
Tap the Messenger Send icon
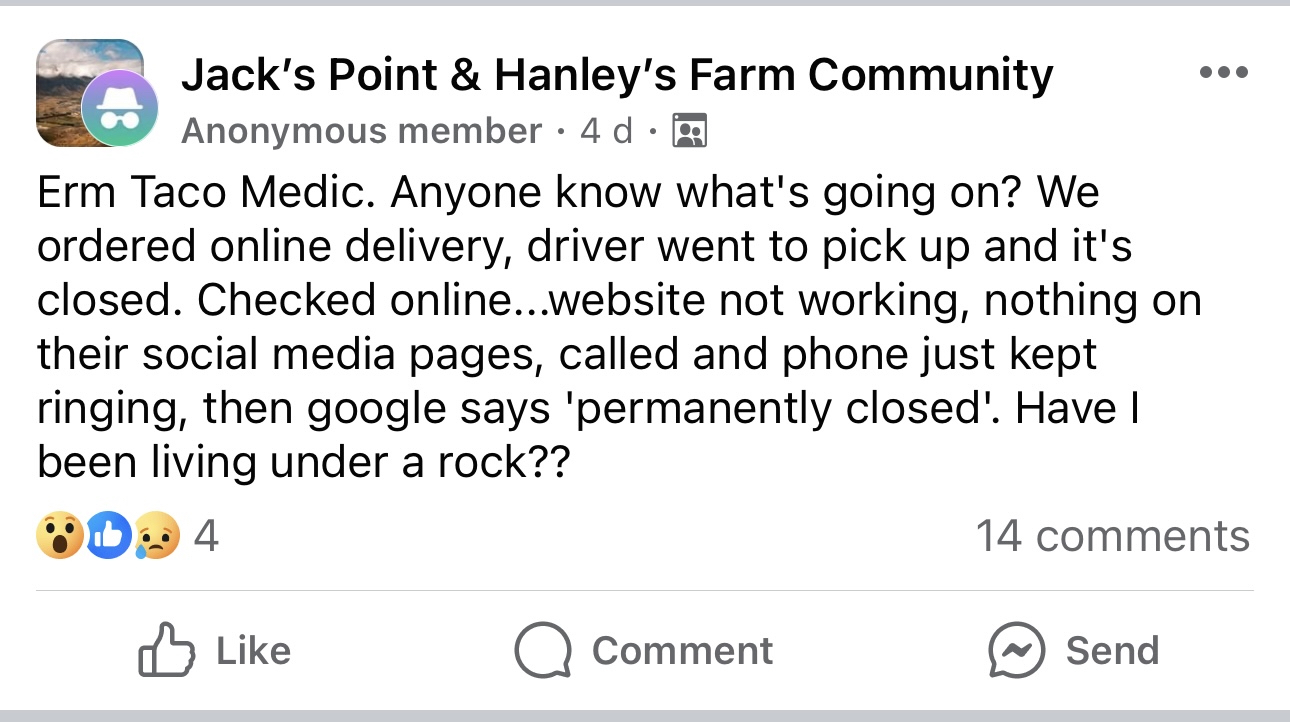tap(1016, 651)
